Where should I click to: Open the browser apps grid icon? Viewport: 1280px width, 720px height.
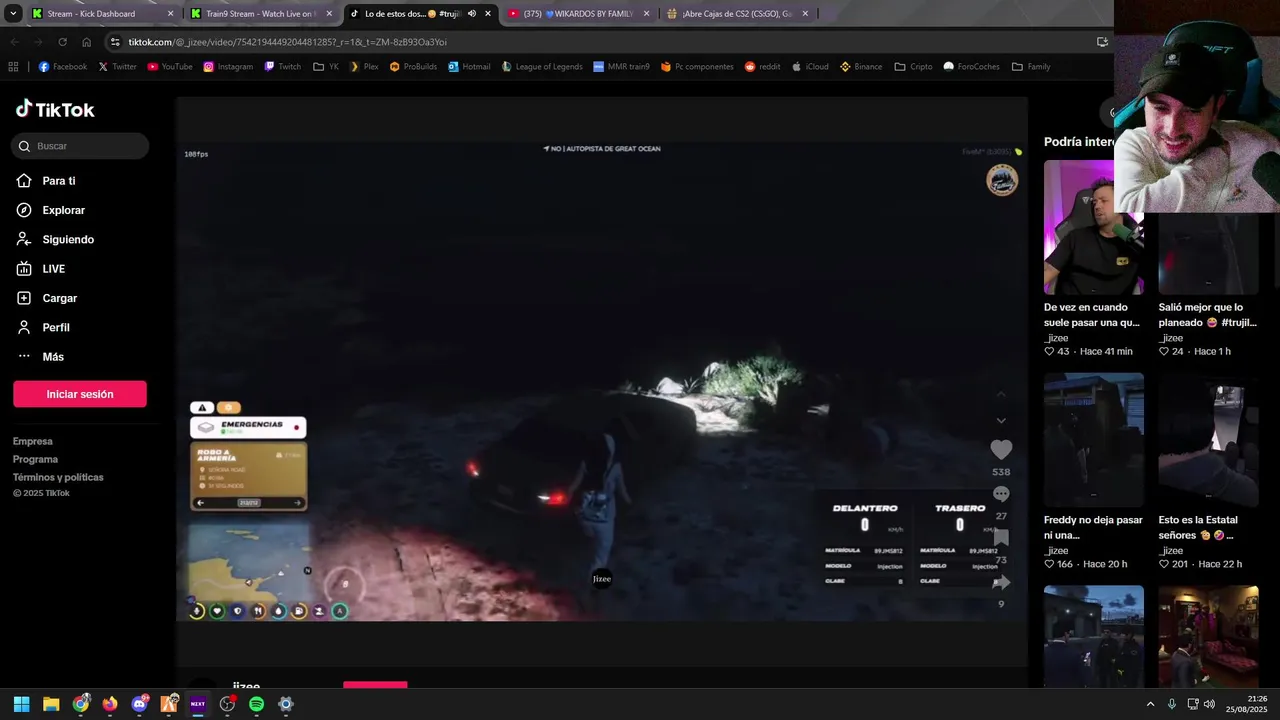pyautogui.click(x=13, y=67)
